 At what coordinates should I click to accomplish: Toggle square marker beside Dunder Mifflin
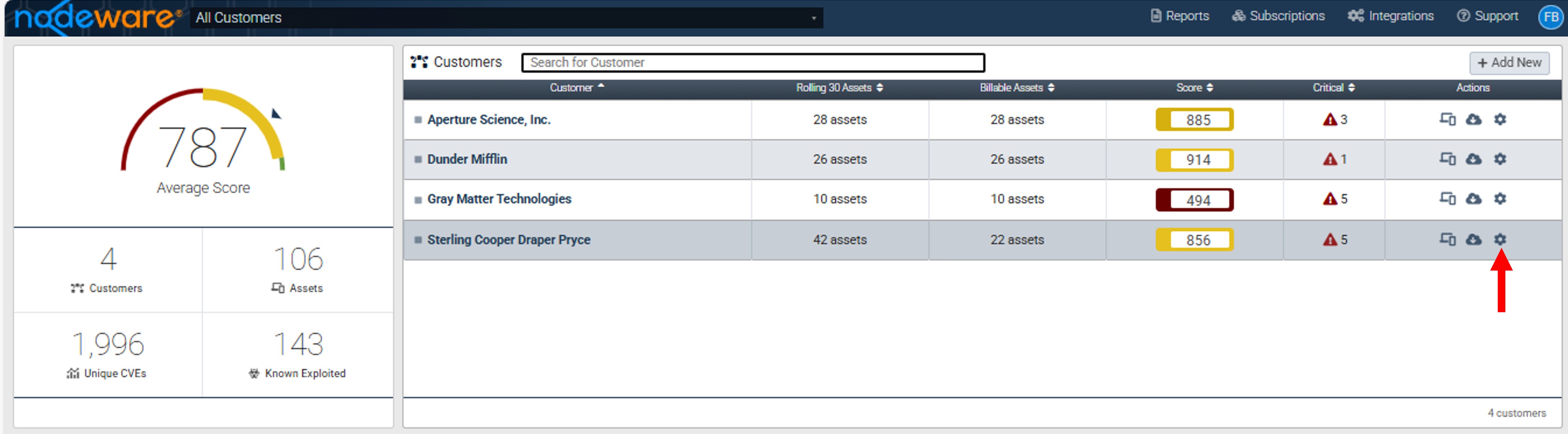[x=418, y=160]
